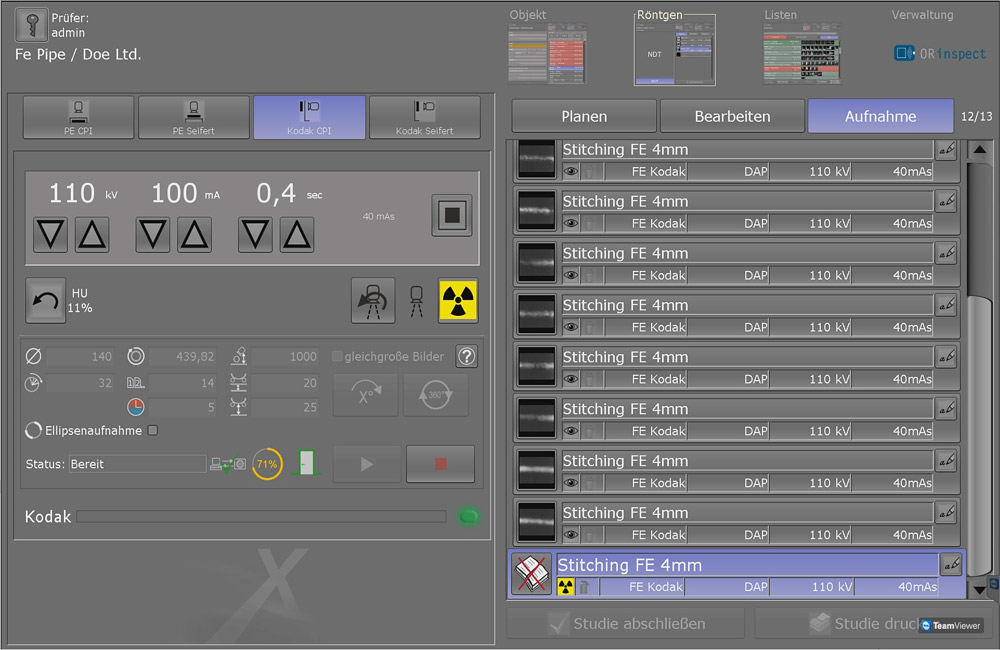
Task: Open the help question mark button
Action: (467, 356)
